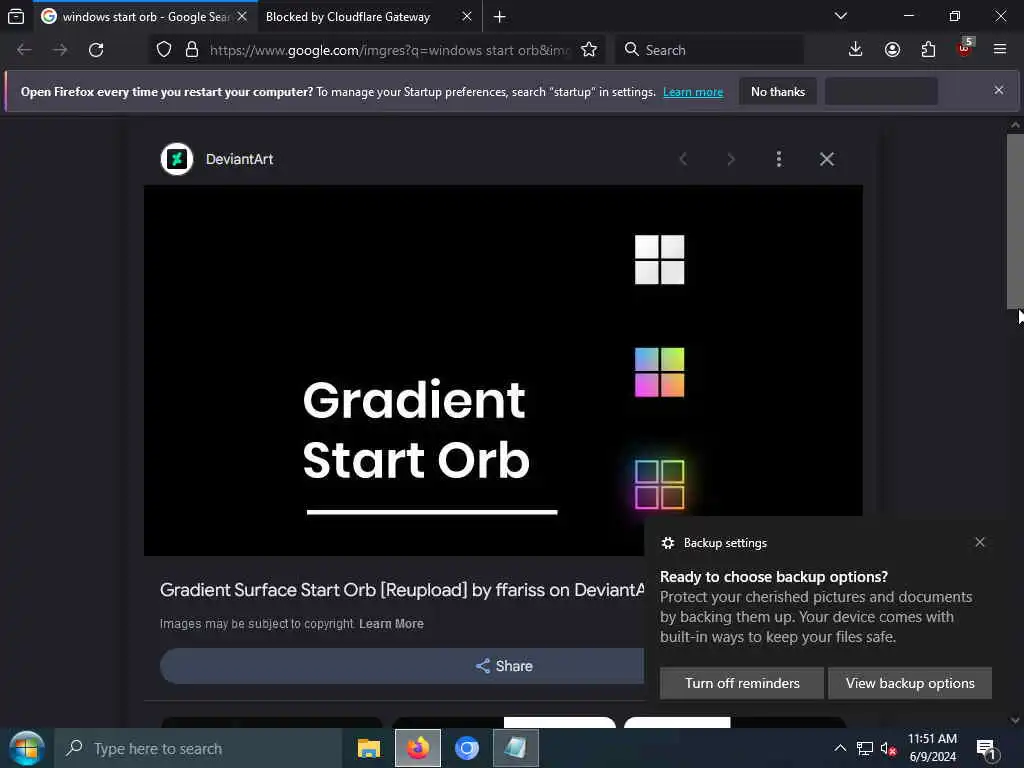Viewport: 1024px width, 768px height.
Task: Open File Explorer from taskbar
Action: click(x=368, y=748)
